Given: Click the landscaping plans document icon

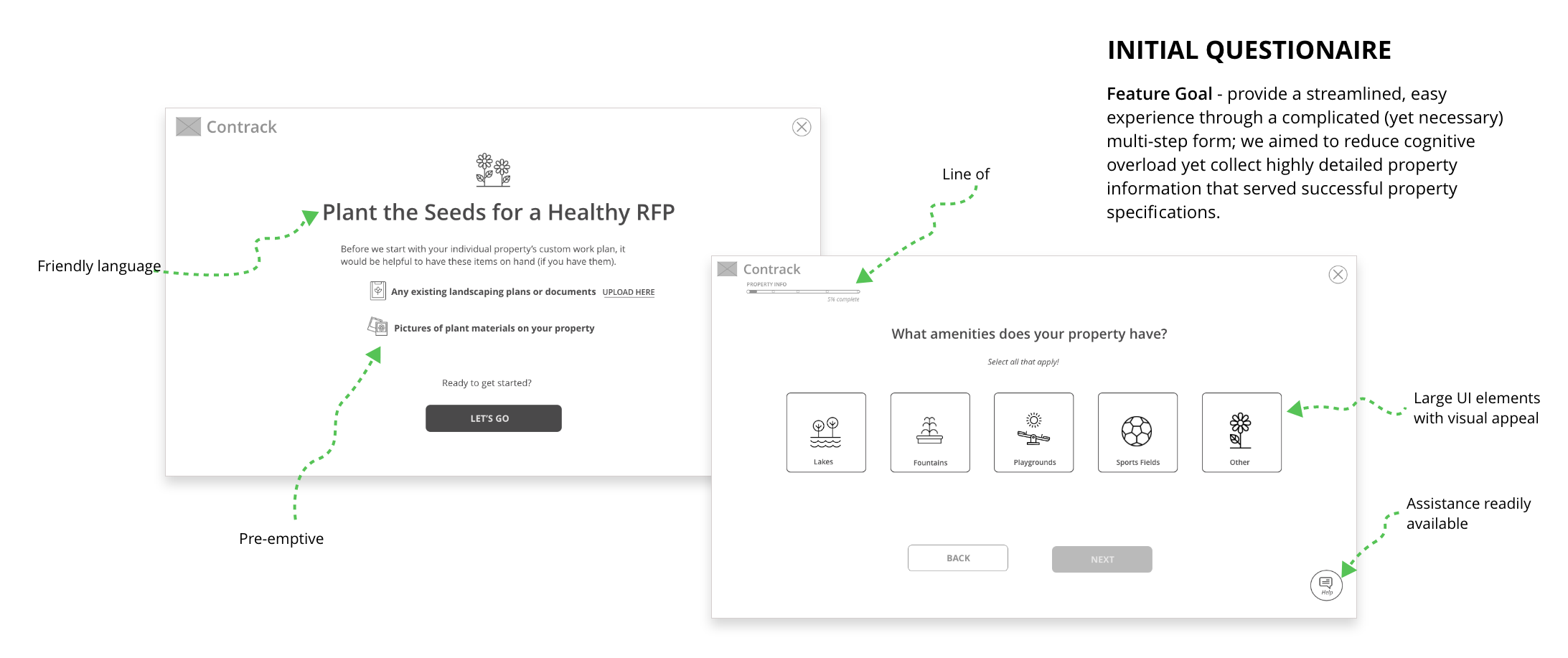Looking at the screenshot, I should pyautogui.click(x=377, y=291).
